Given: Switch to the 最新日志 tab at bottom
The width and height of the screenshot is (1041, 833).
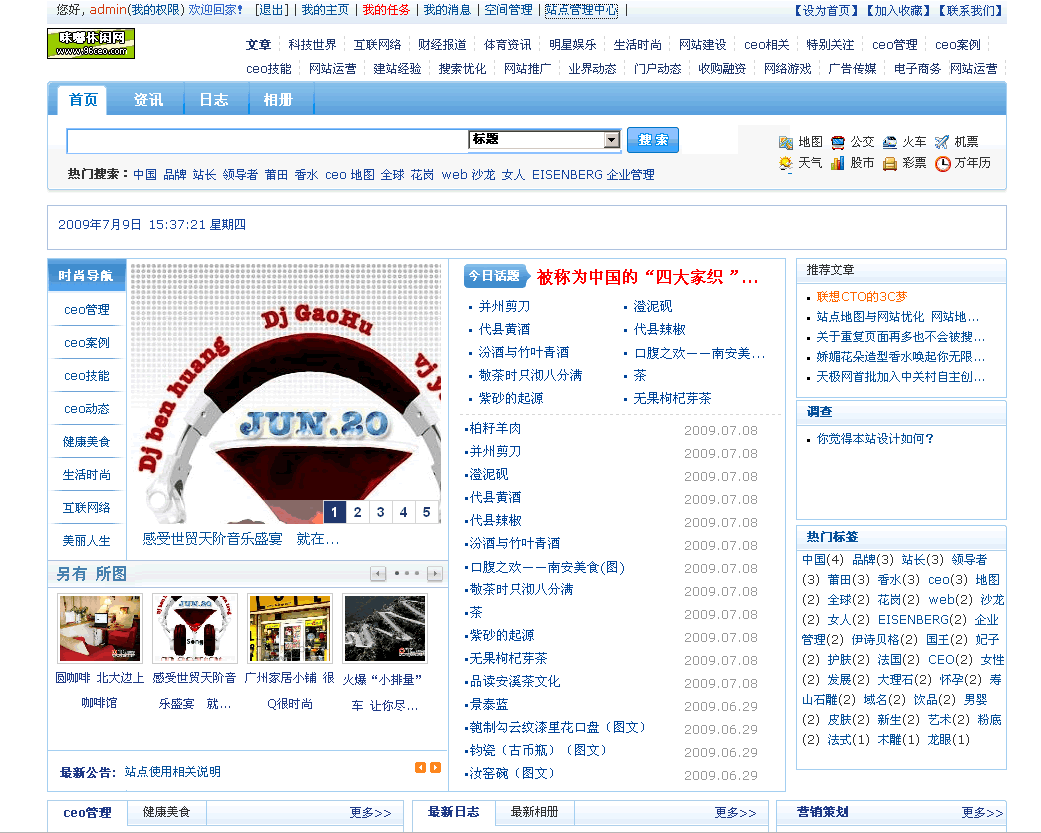Looking at the screenshot, I should click(x=453, y=812).
